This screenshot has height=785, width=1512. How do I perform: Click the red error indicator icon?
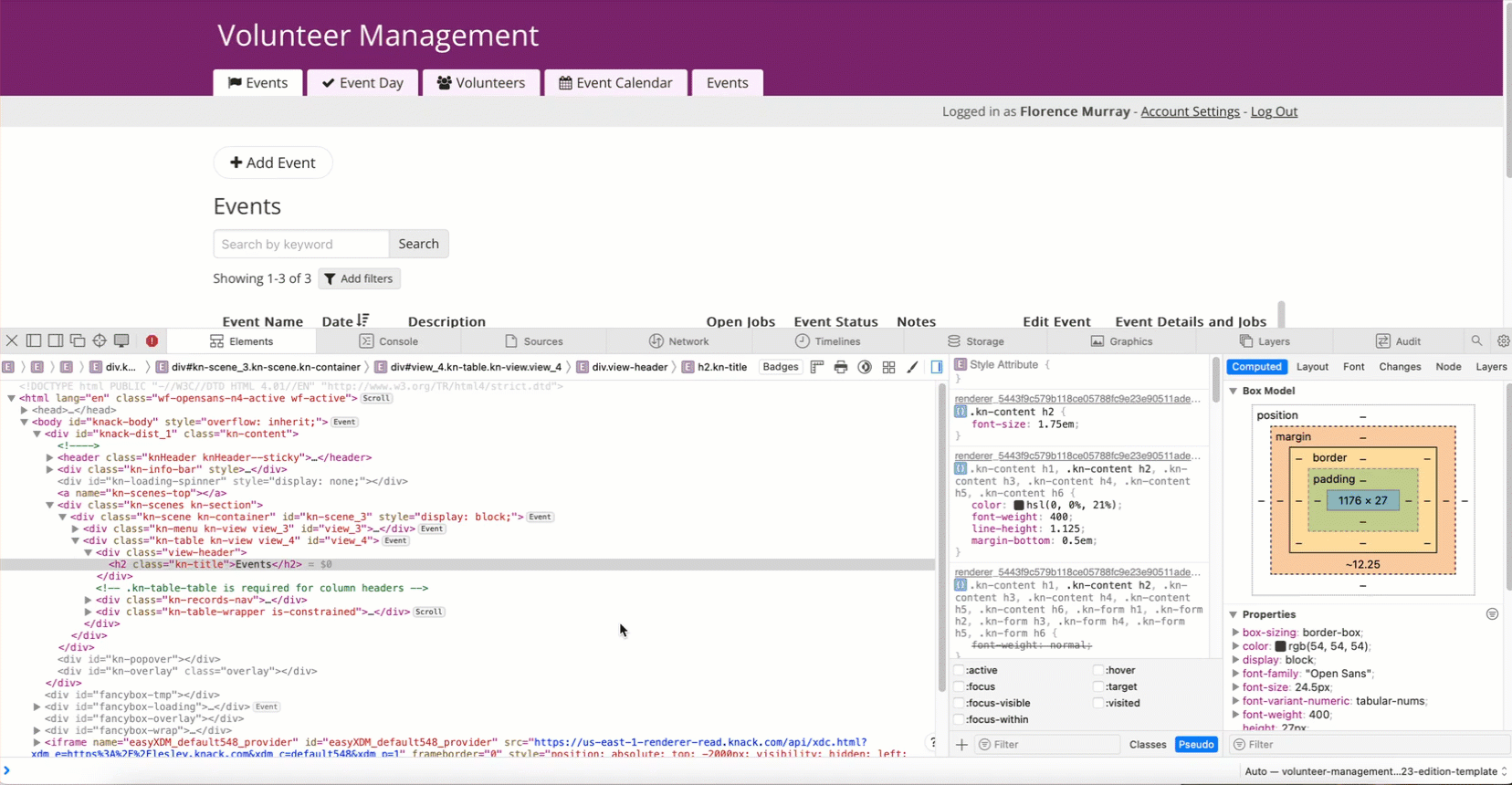[152, 340]
